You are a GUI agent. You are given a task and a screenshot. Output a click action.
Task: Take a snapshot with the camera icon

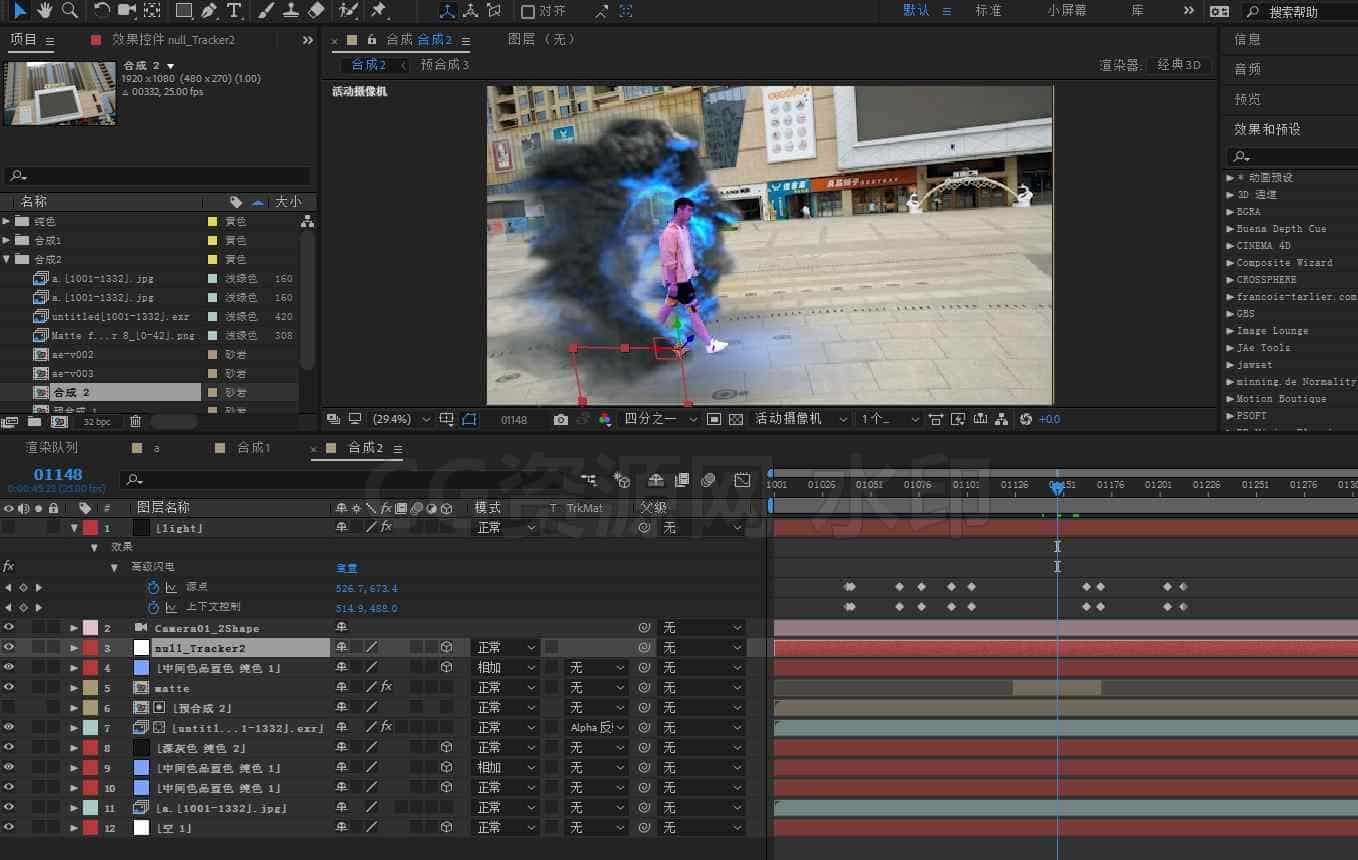(561, 419)
